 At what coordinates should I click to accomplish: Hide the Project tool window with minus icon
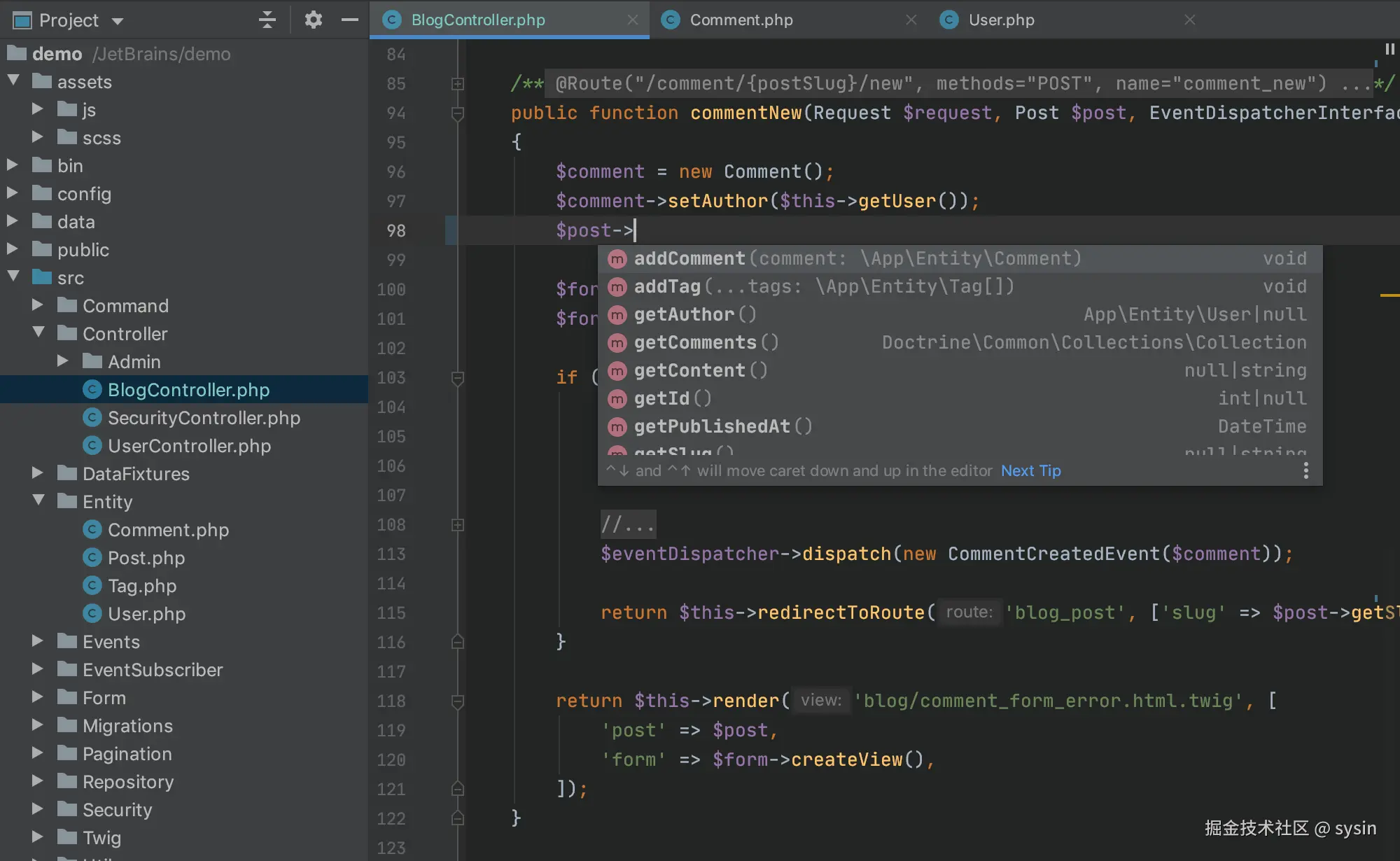pos(349,20)
